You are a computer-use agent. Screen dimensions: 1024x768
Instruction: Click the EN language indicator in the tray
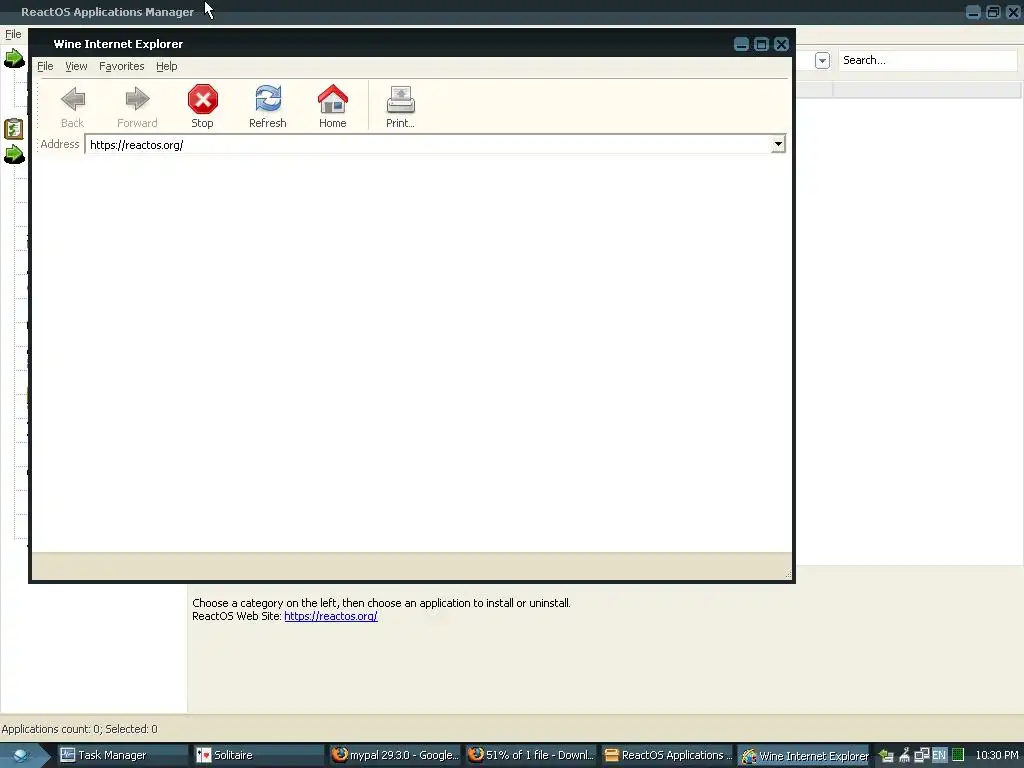pyautogui.click(x=939, y=755)
